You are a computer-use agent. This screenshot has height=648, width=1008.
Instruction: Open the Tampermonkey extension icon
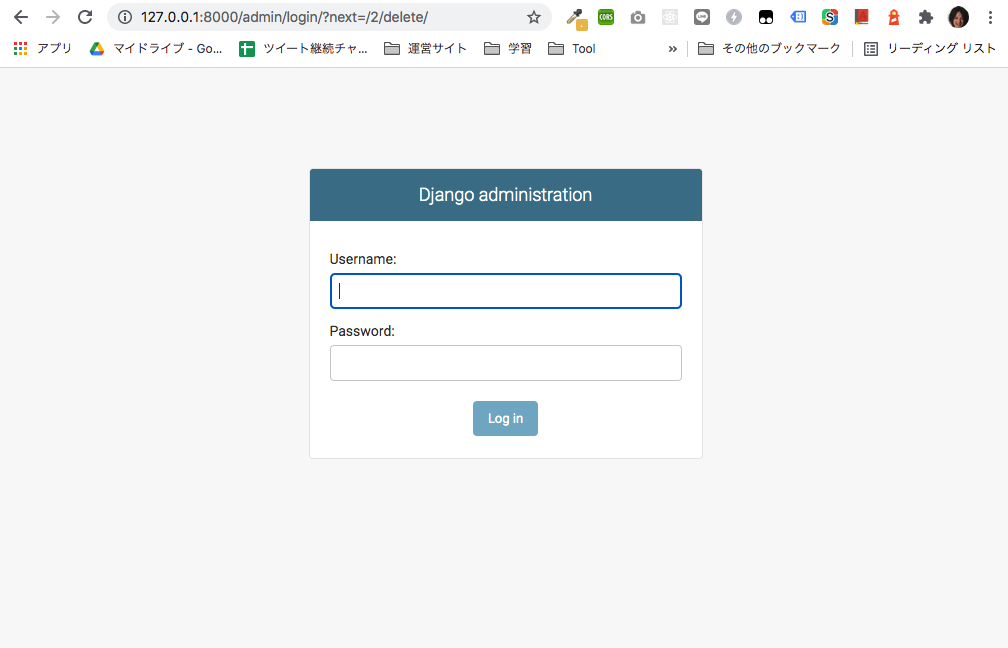[766, 17]
